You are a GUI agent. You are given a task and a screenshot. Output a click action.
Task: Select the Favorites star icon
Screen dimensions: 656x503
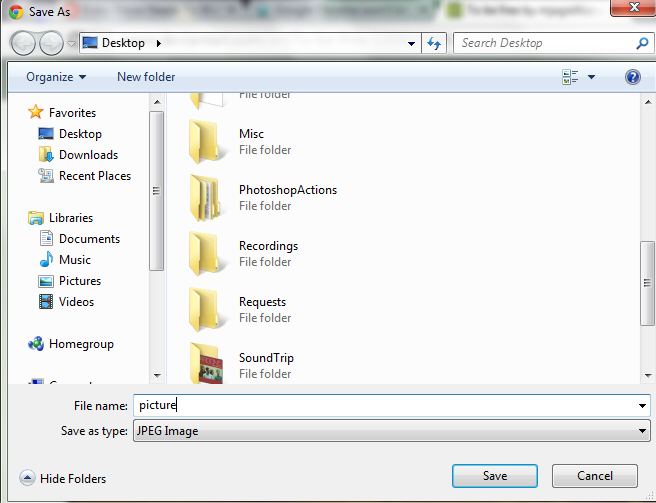pyautogui.click(x=36, y=112)
